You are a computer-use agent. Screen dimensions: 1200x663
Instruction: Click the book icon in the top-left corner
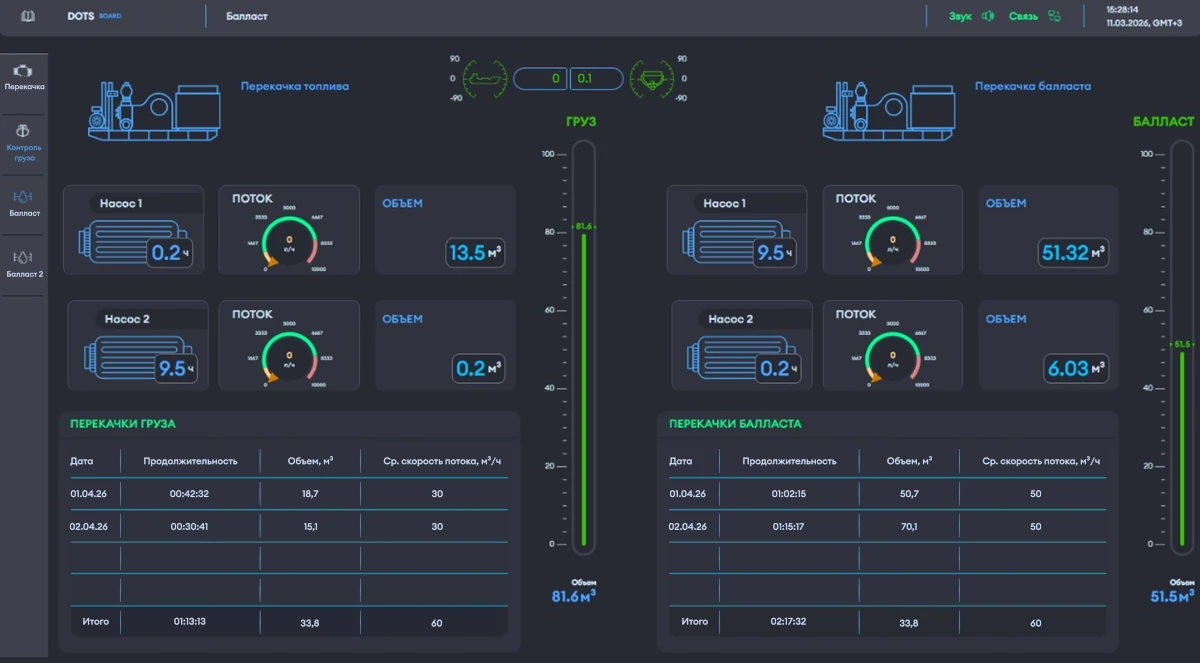click(x=27, y=17)
